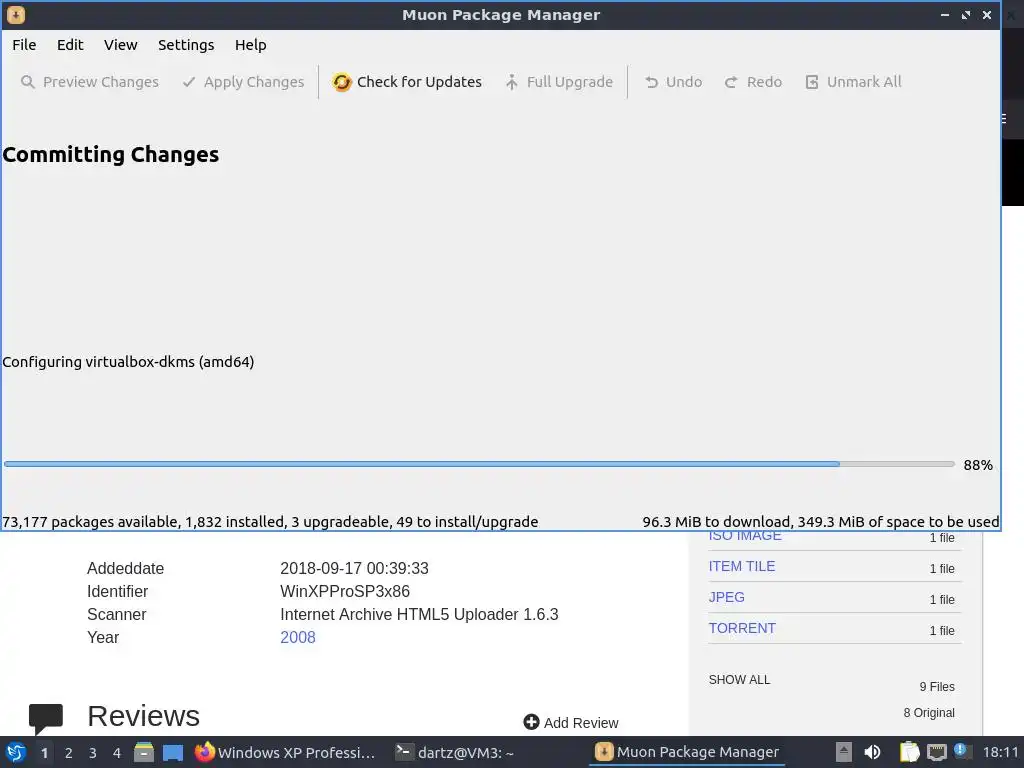This screenshot has width=1024, height=768.
Task: Click the WinXPProSP3x86 identifier text
Action: pos(345,592)
